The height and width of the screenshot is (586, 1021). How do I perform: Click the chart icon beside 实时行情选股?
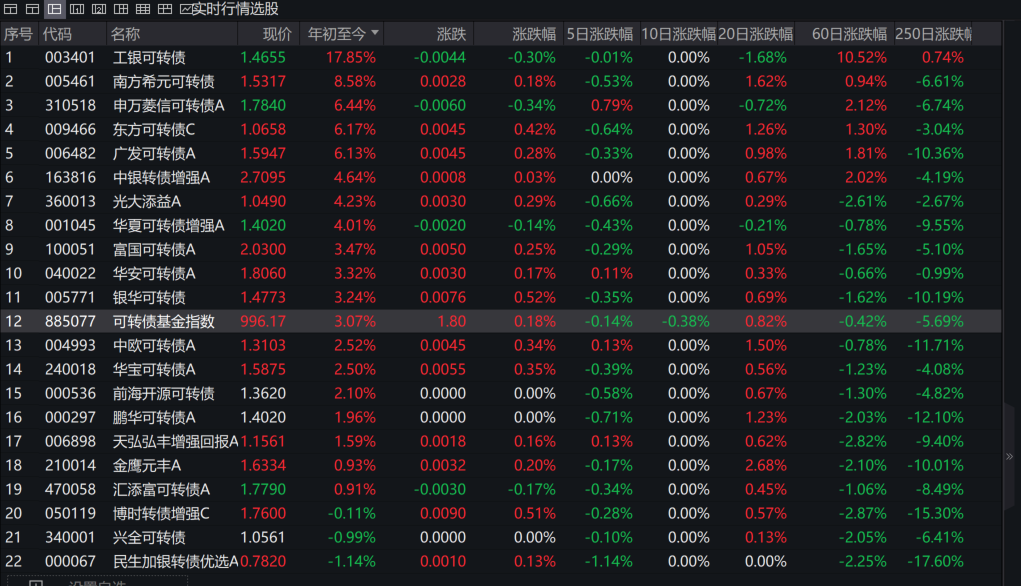[186, 9]
